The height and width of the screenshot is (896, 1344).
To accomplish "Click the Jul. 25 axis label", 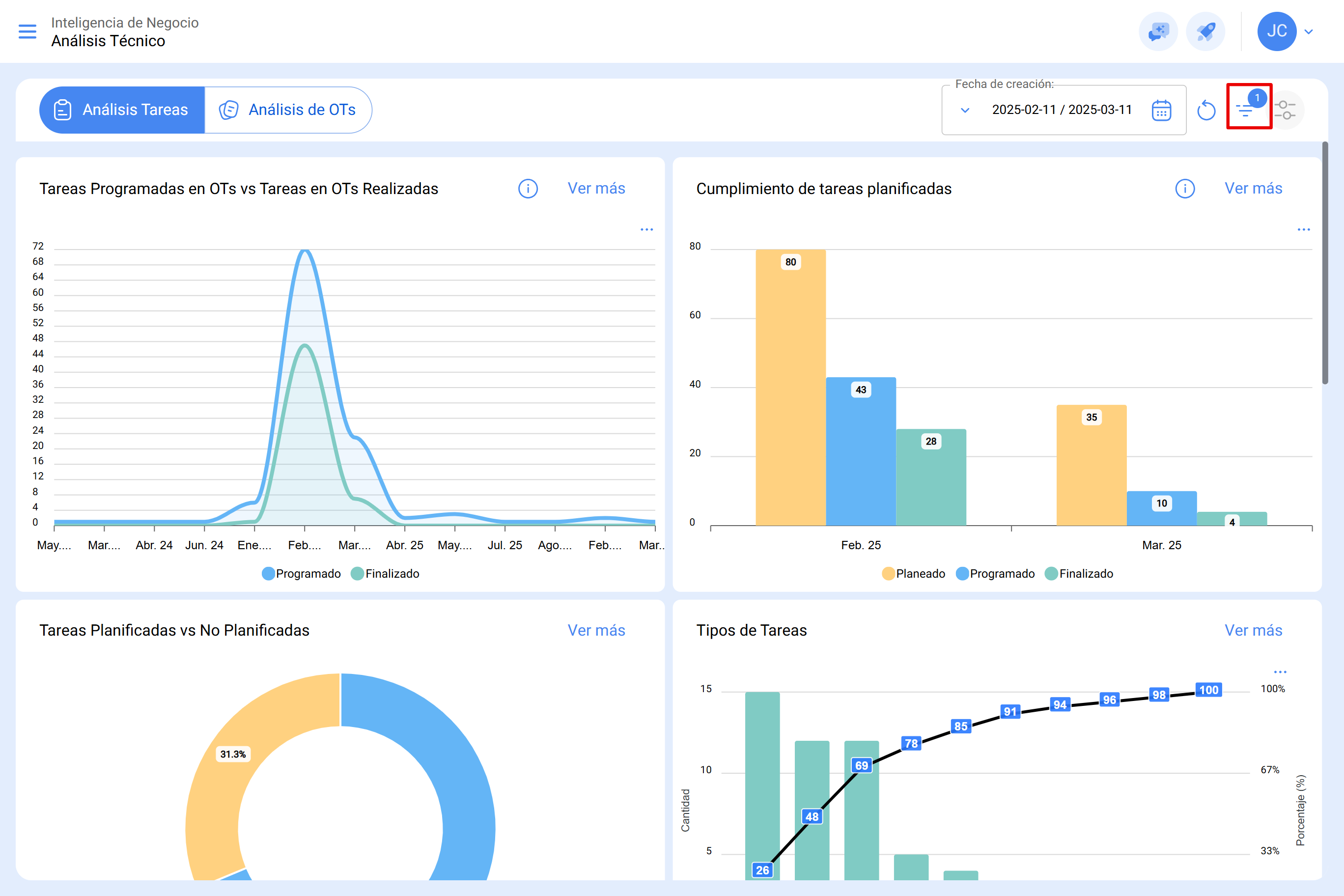I will tap(504, 545).
